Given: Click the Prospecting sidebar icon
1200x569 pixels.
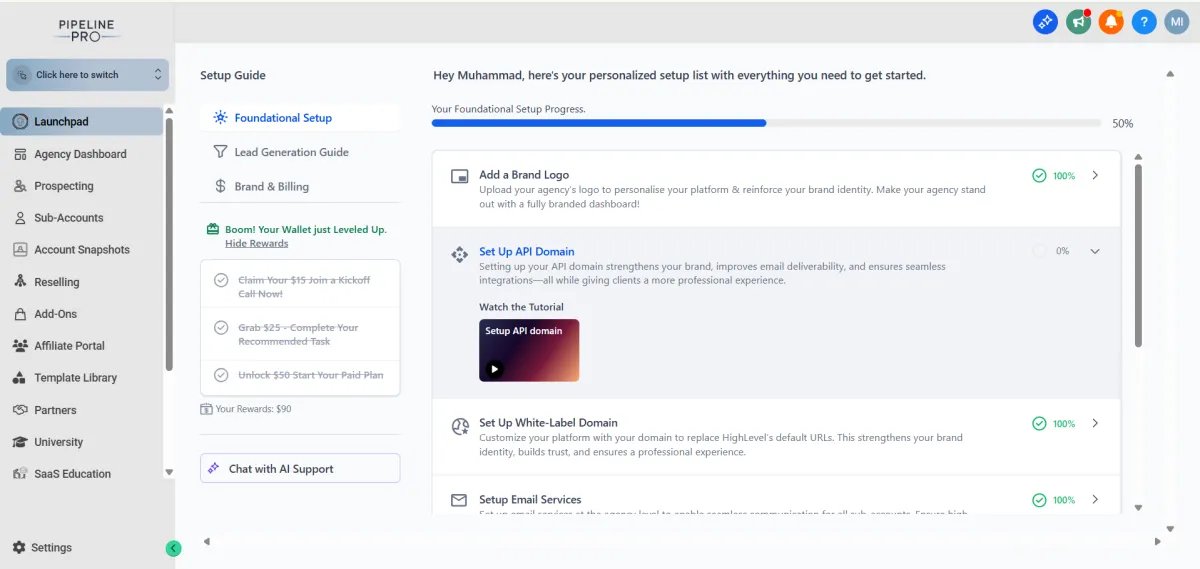Looking at the screenshot, I should click(x=20, y=186).
